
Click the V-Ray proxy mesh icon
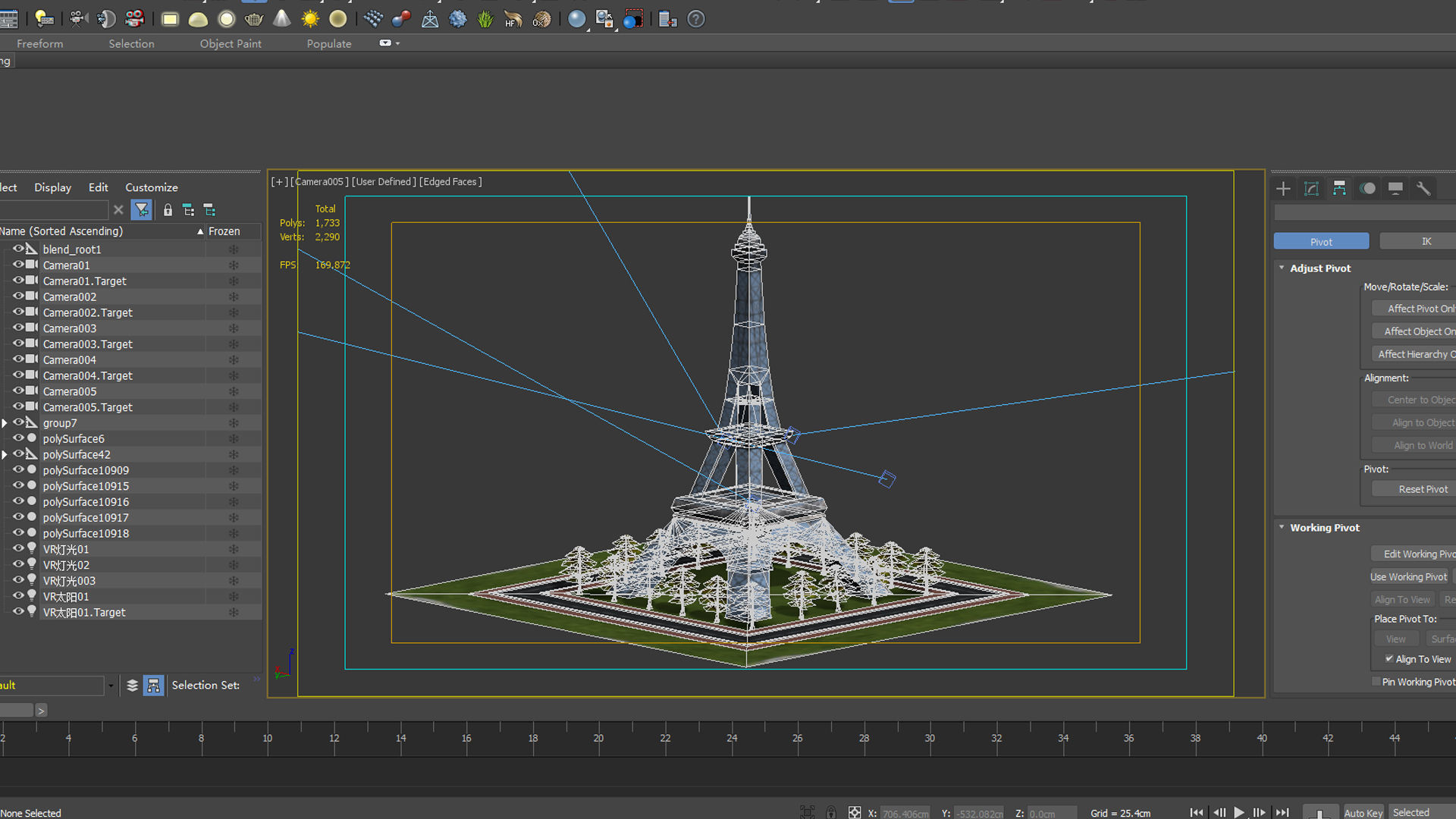click(x=430, y=19)
